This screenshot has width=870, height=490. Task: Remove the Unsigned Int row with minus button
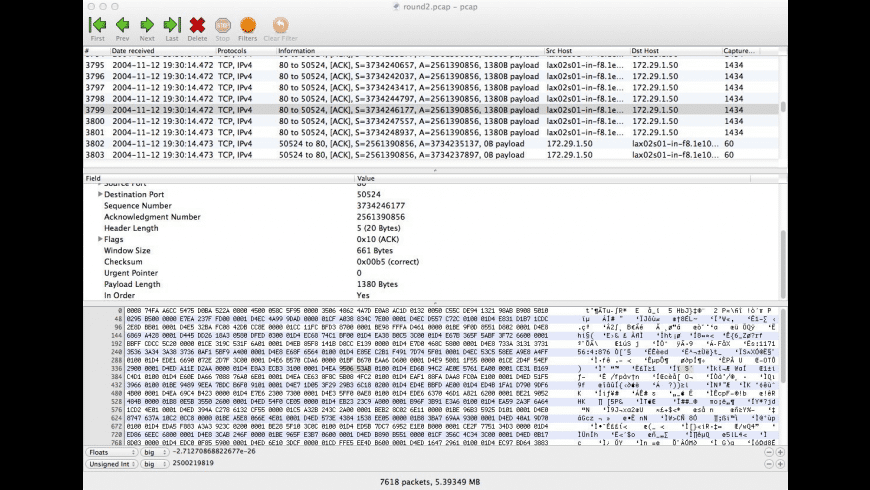pyautogui.click(x=768, y=464)
